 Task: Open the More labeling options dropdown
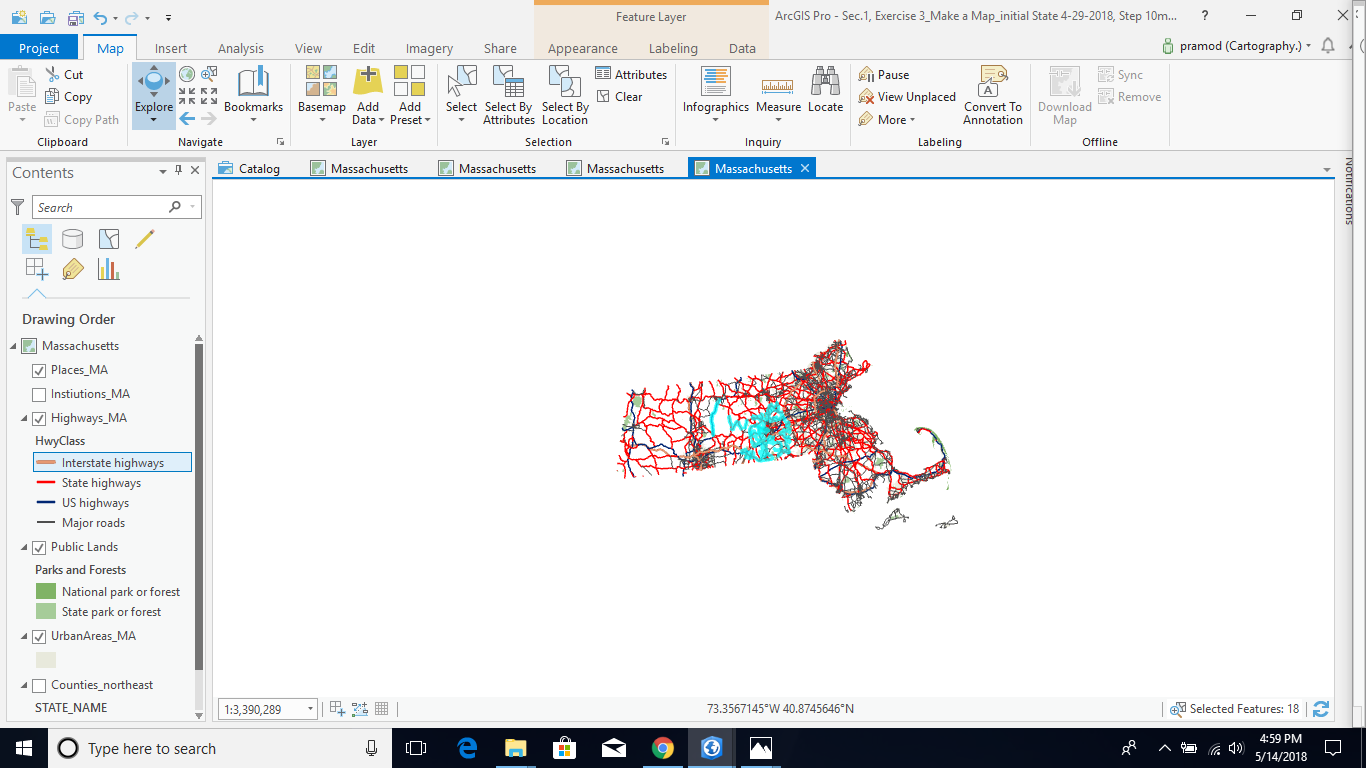coord(886,120)
